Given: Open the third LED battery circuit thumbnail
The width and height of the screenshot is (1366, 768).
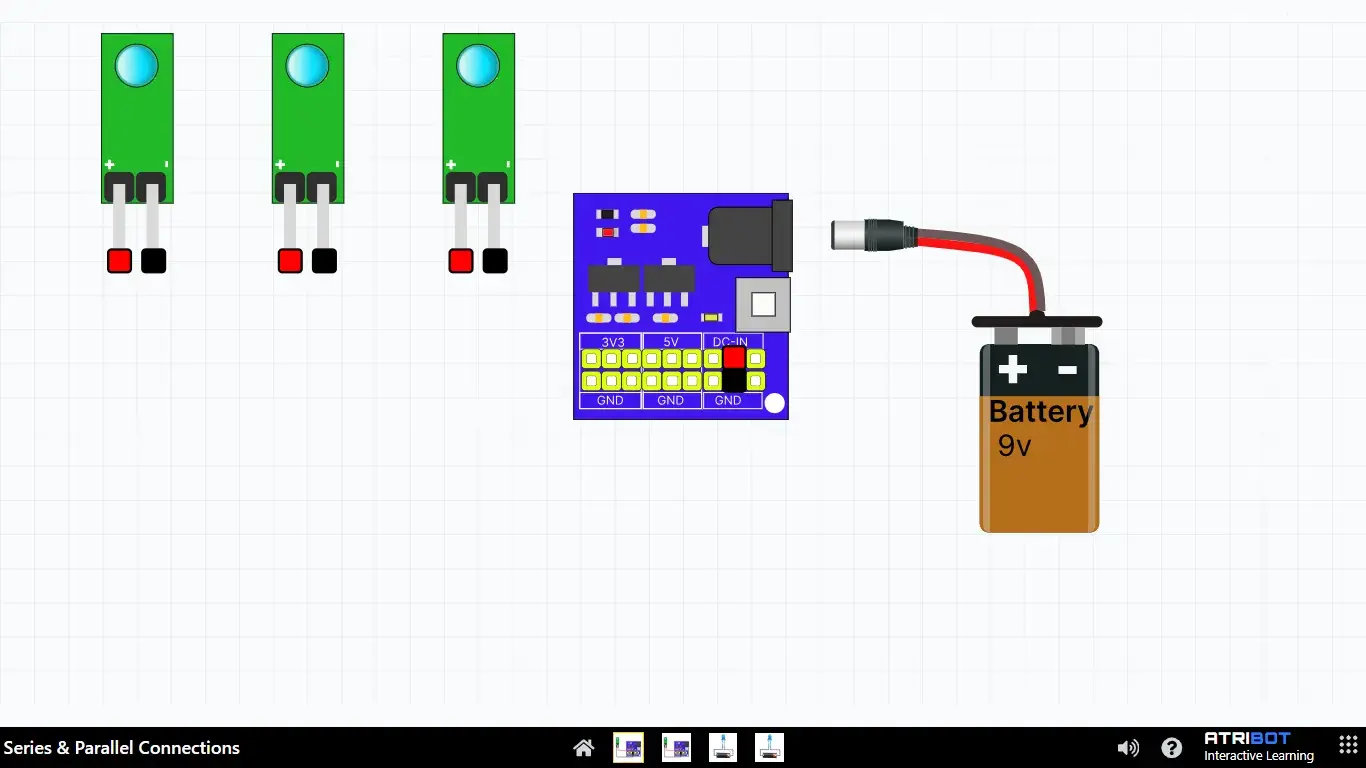Looking at the screenshot, I should (x=723, y=748).
